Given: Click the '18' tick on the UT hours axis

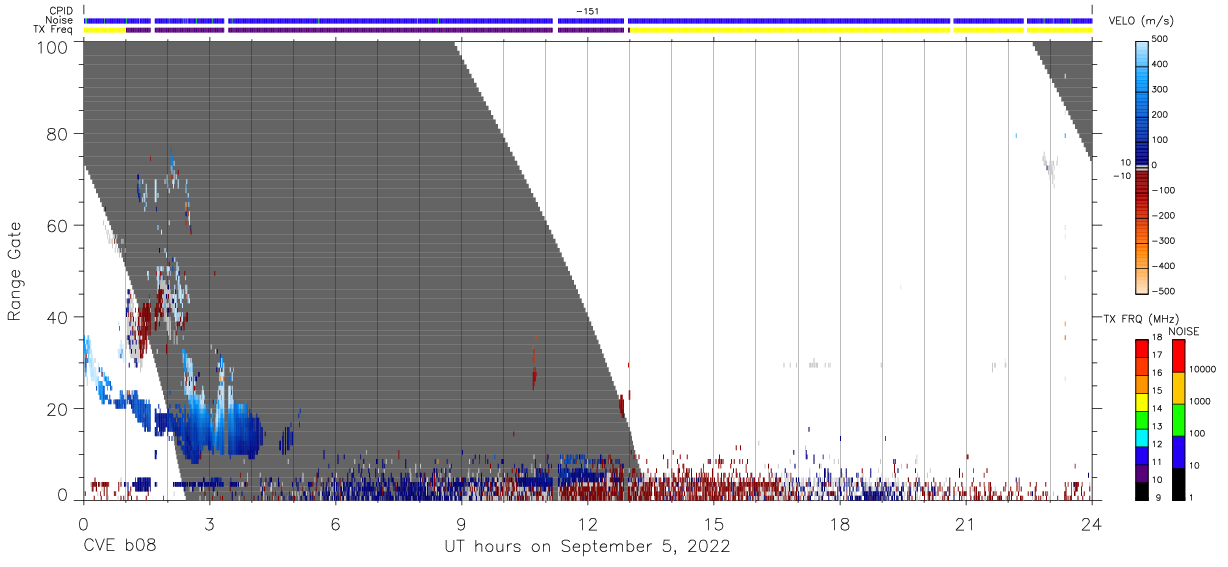Looking at the screenshot, I should coord(840,523).
